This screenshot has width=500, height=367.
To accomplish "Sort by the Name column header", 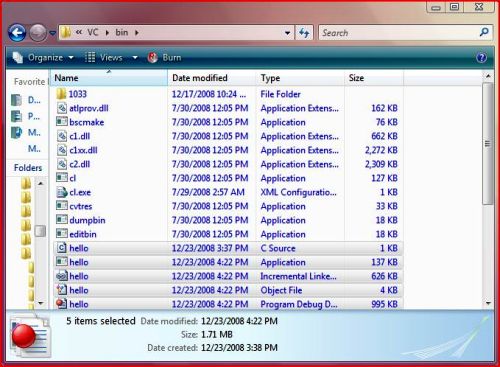I will click(x=109, y=78).
